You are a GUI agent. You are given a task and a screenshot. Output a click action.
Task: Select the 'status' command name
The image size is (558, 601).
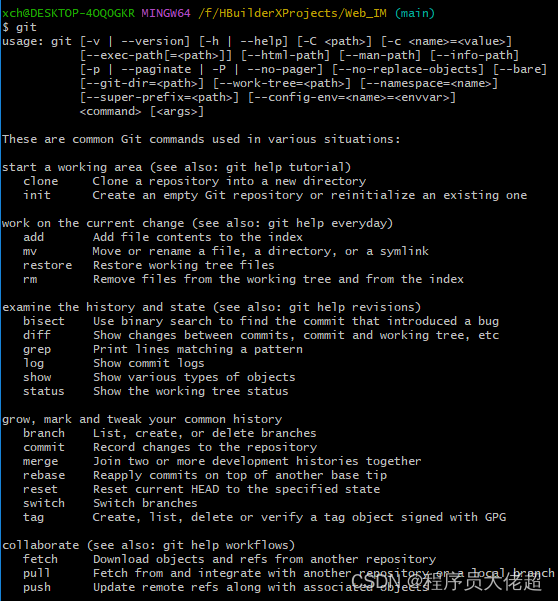pyautogui.click(x=44, y=391)
